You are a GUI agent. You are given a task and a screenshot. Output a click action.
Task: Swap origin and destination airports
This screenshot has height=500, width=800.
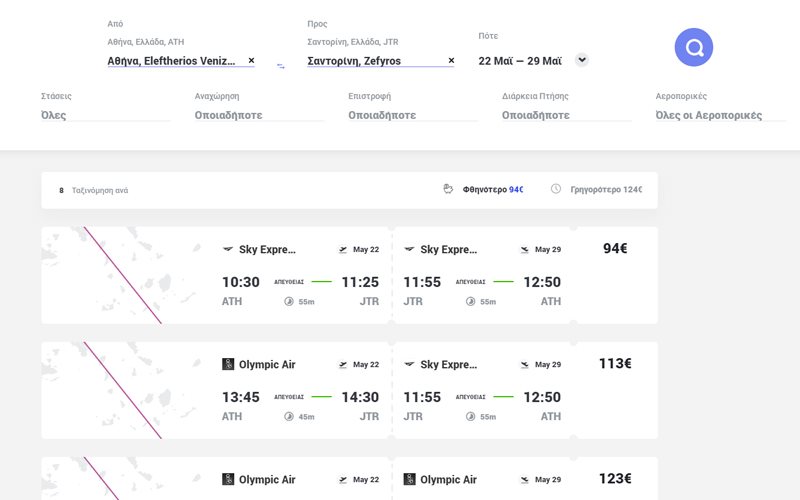click(281, 66)
